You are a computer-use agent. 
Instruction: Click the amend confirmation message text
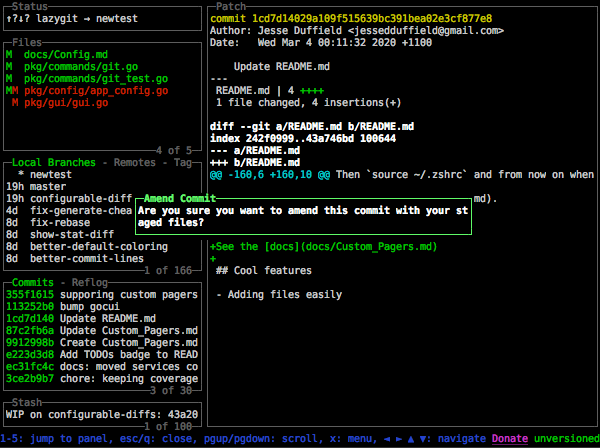tap(303, 216)
